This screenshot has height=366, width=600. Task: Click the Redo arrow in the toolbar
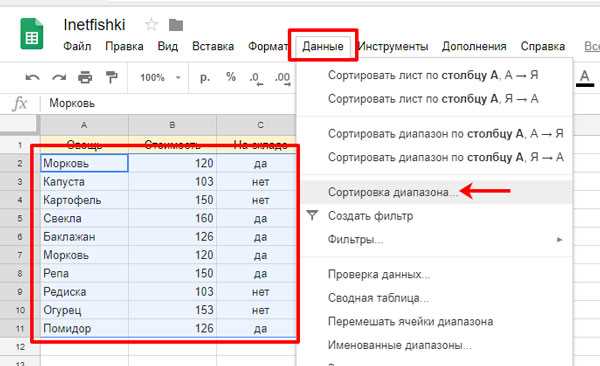coord(59,78)
